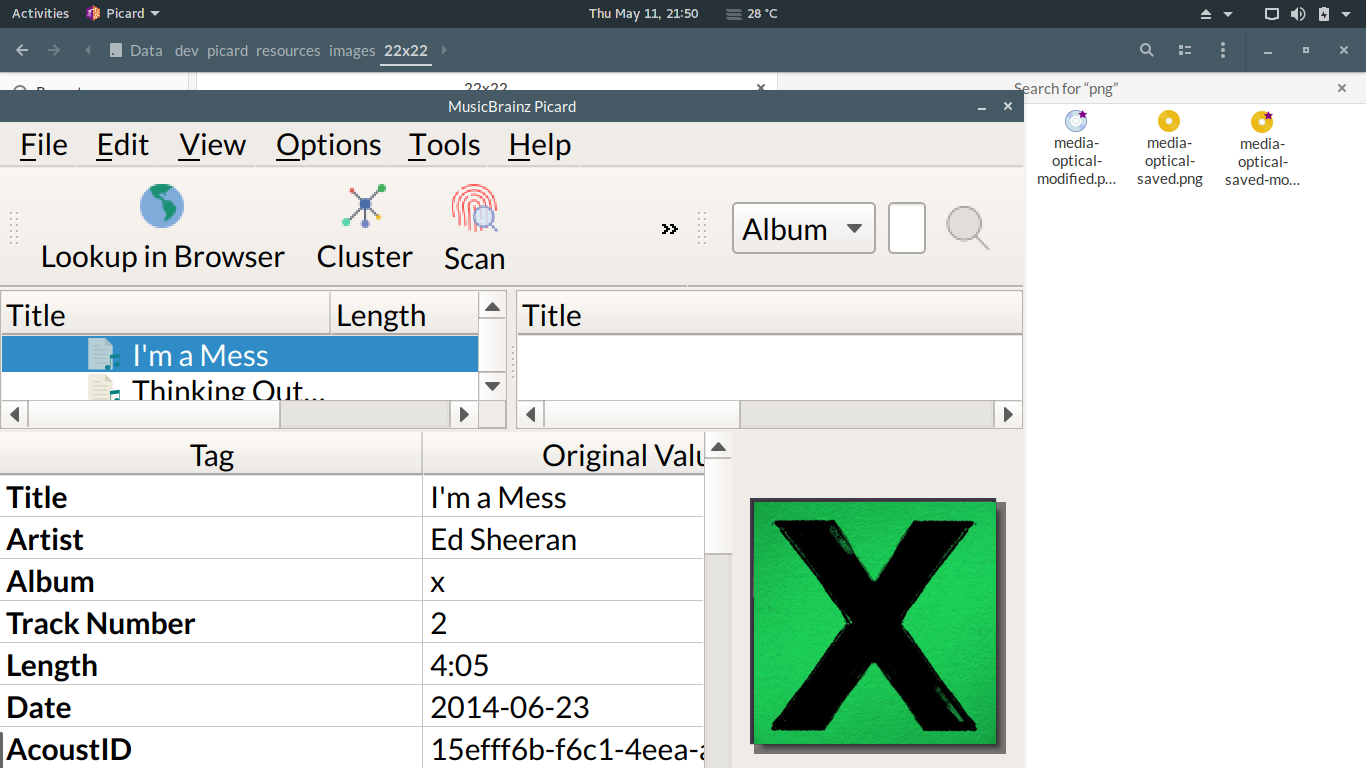The width and height of the screenshot is (1366, 768).
Task: Click the 28 °C weather indicator
Action: point(752,14)
